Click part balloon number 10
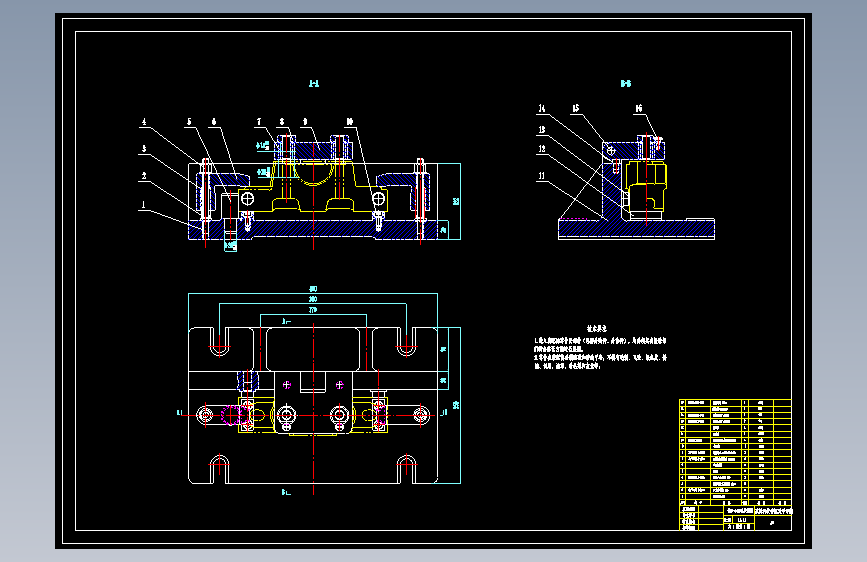Screen dimensions: 867x562 [350, 122]
